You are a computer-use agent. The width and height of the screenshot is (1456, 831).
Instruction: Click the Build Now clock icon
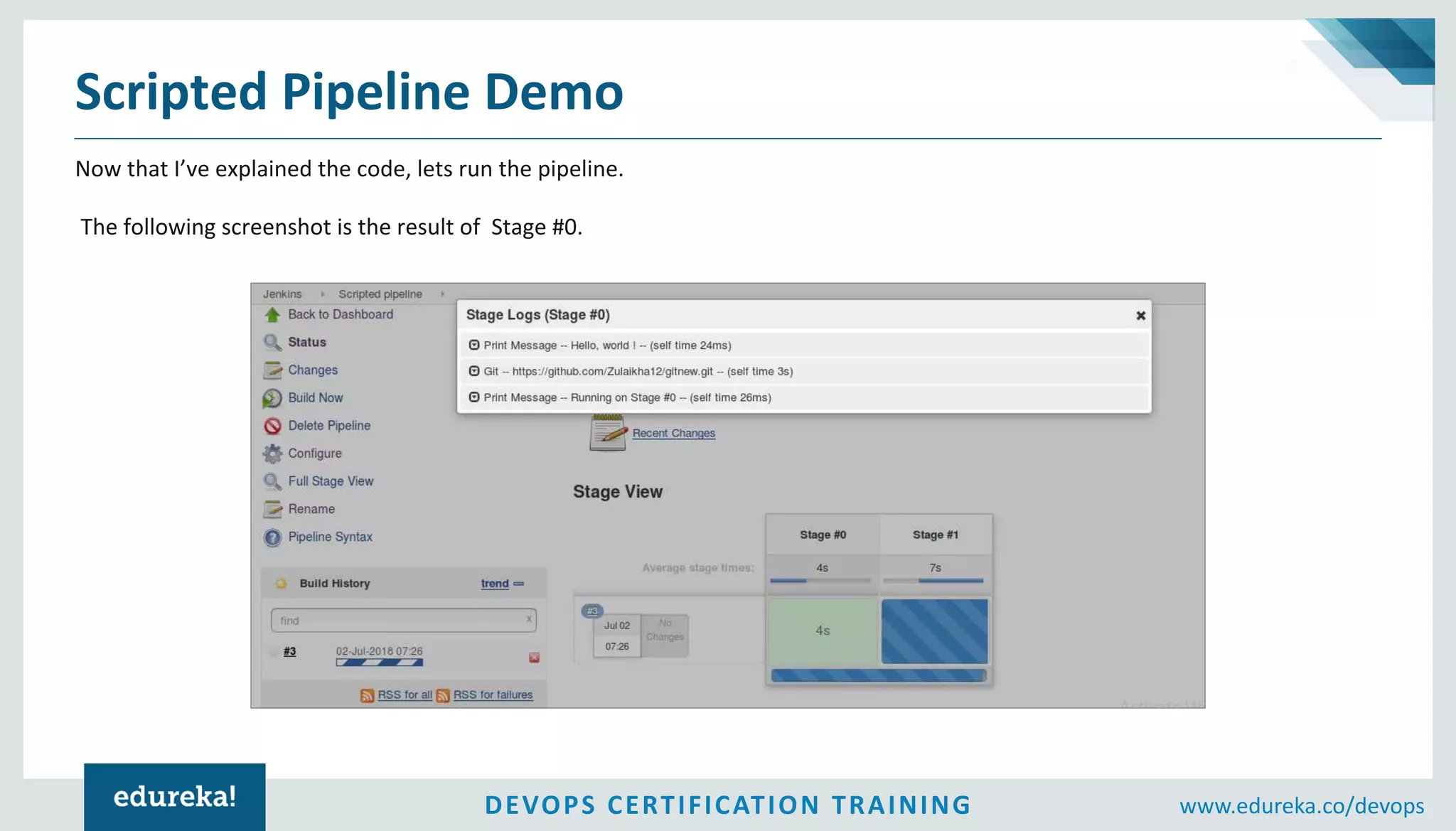(x=272, y=398)
